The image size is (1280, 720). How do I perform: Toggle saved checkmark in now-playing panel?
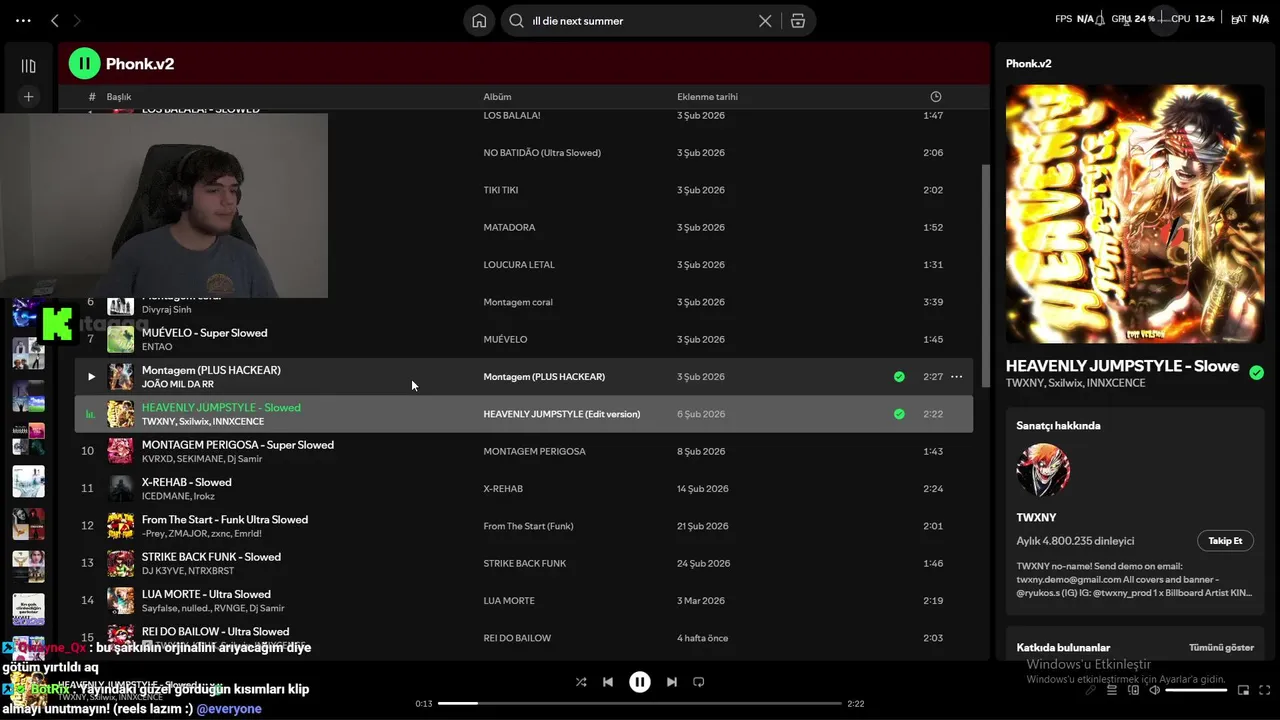point(1256,373)
